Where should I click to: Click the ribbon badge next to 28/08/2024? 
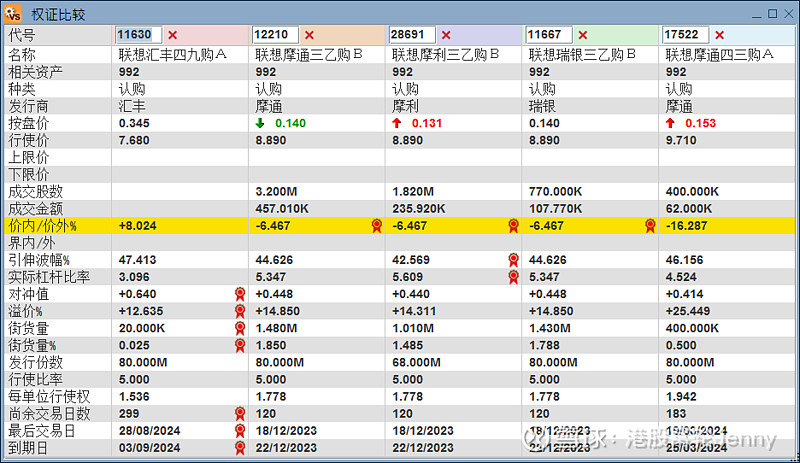coord(240,431)
